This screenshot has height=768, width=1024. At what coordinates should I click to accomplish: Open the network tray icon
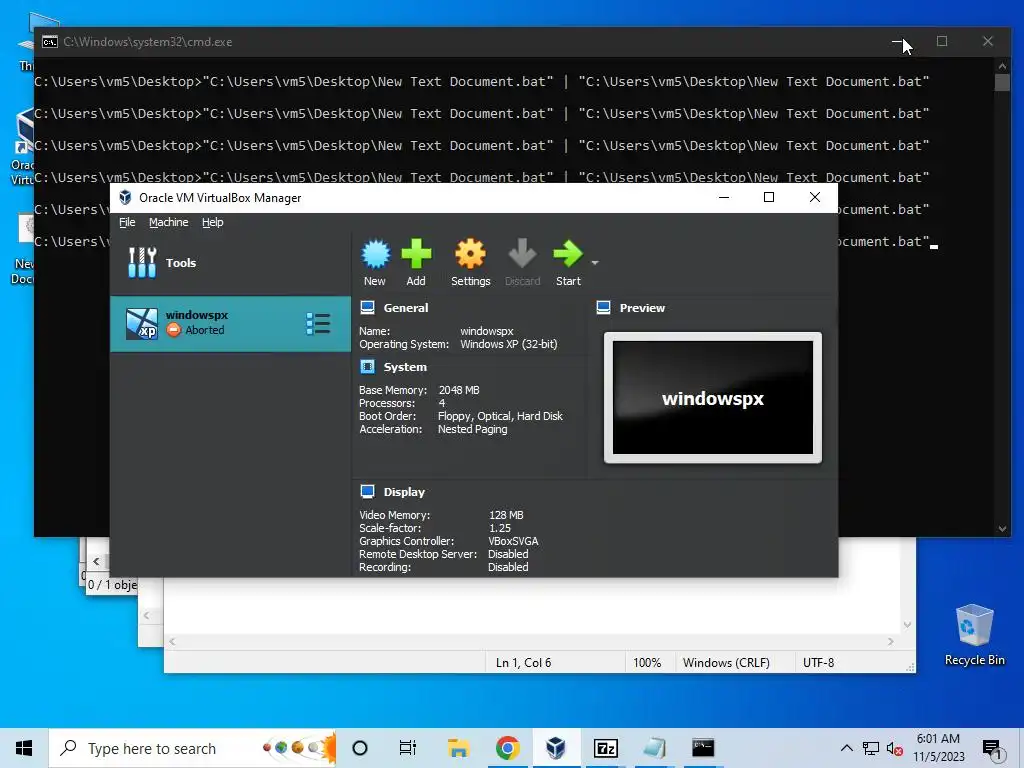(871, 749)
